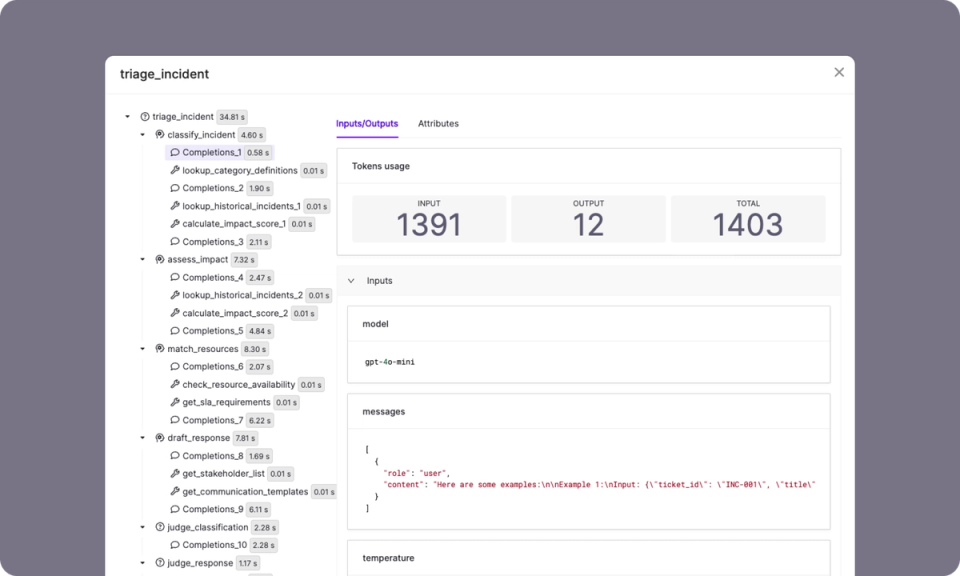Collapse the assess_impact span
The width and height of the screenshot is (960, 576).
tap(141, 259)
